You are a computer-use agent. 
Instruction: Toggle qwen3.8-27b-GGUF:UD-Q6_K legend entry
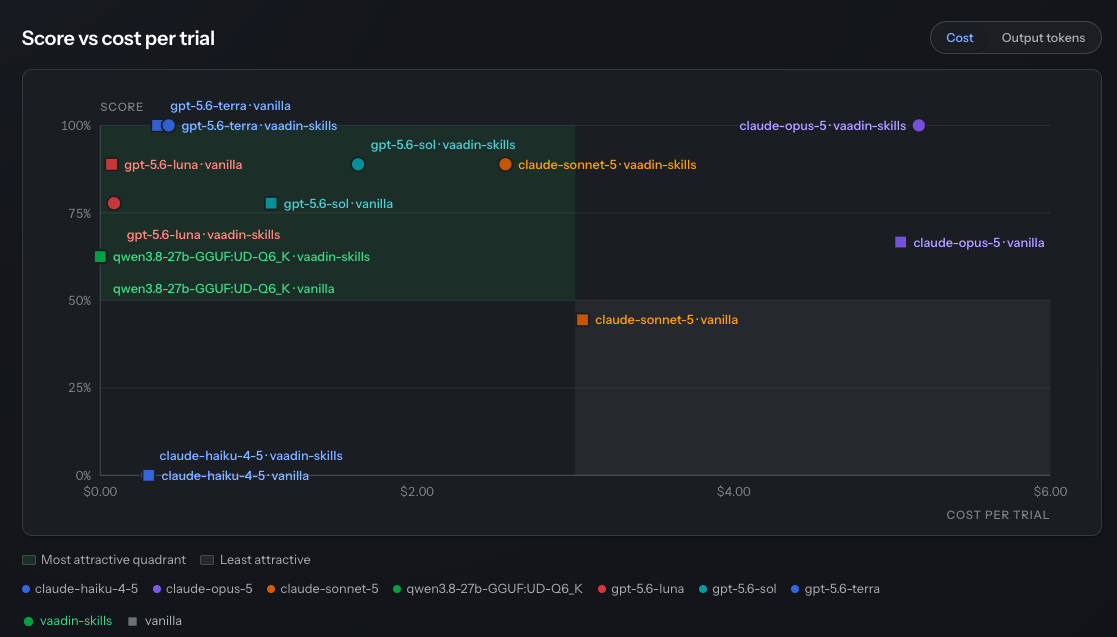click(487, 589)
